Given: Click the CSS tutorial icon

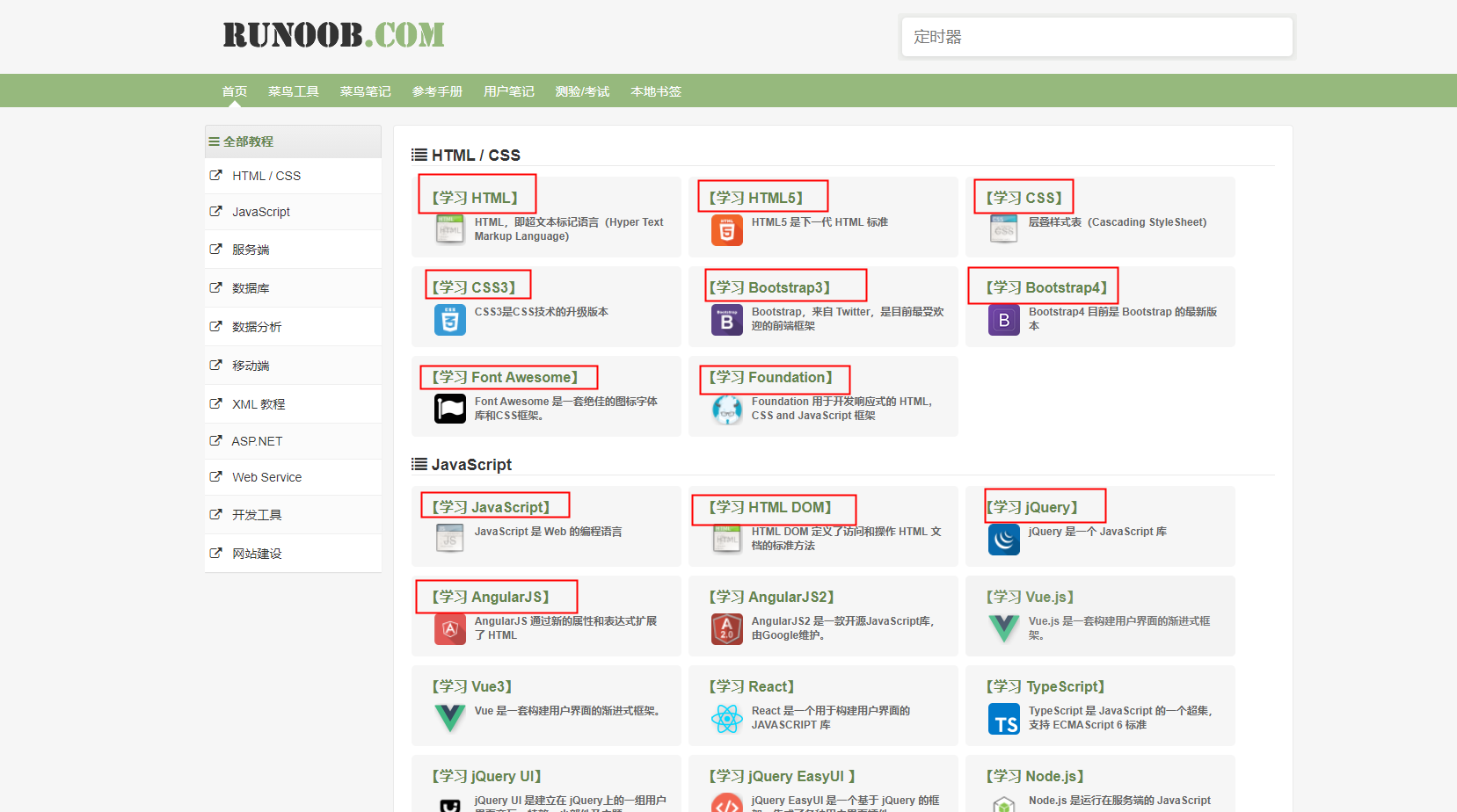Looking at the screenshot, I should point(1003,230).
